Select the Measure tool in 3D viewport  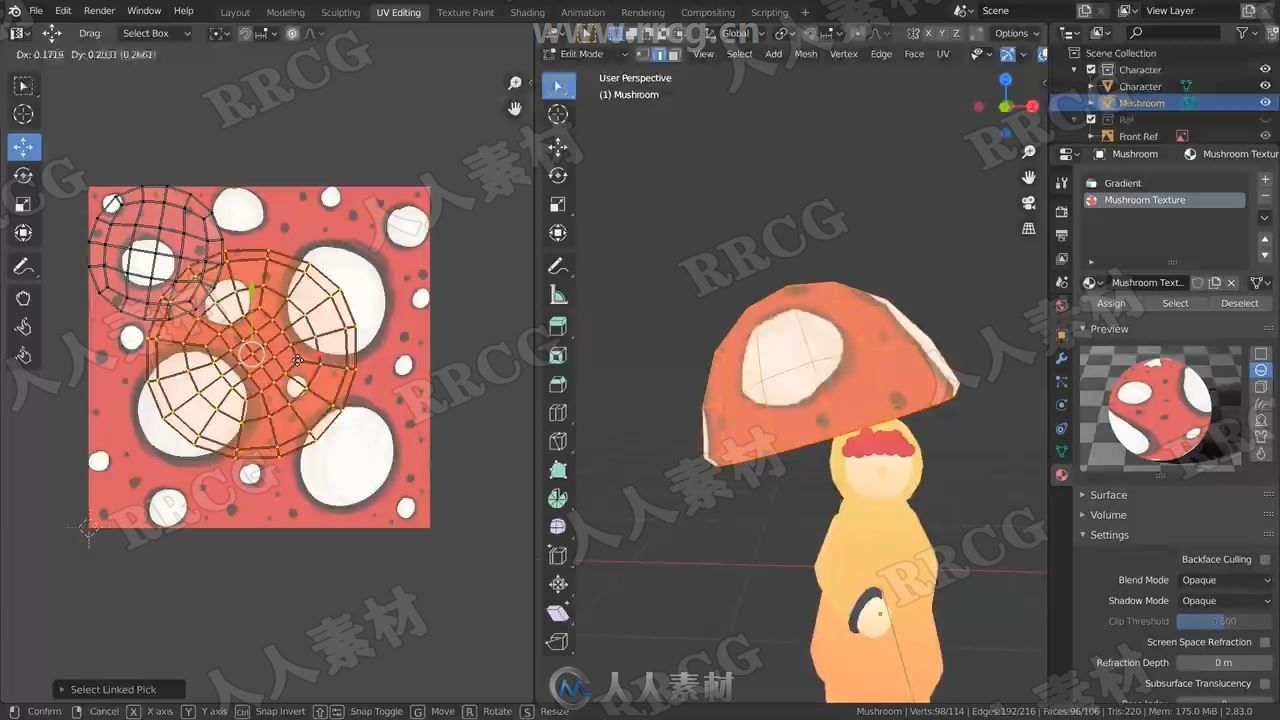pos(558,295)
